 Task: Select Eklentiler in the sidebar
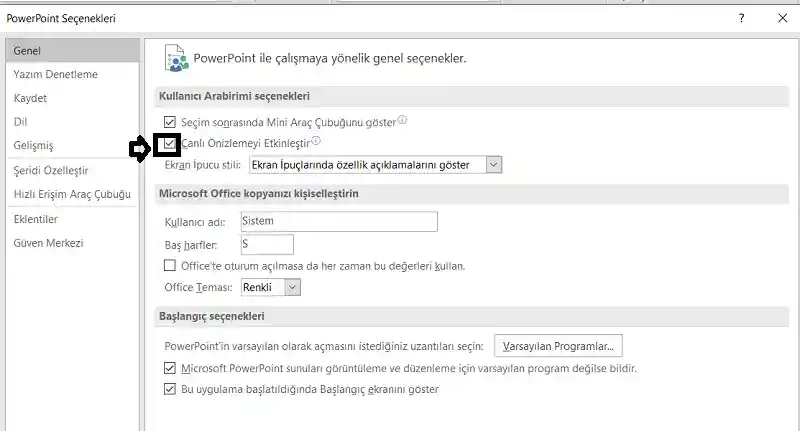(x=36, y=219)
